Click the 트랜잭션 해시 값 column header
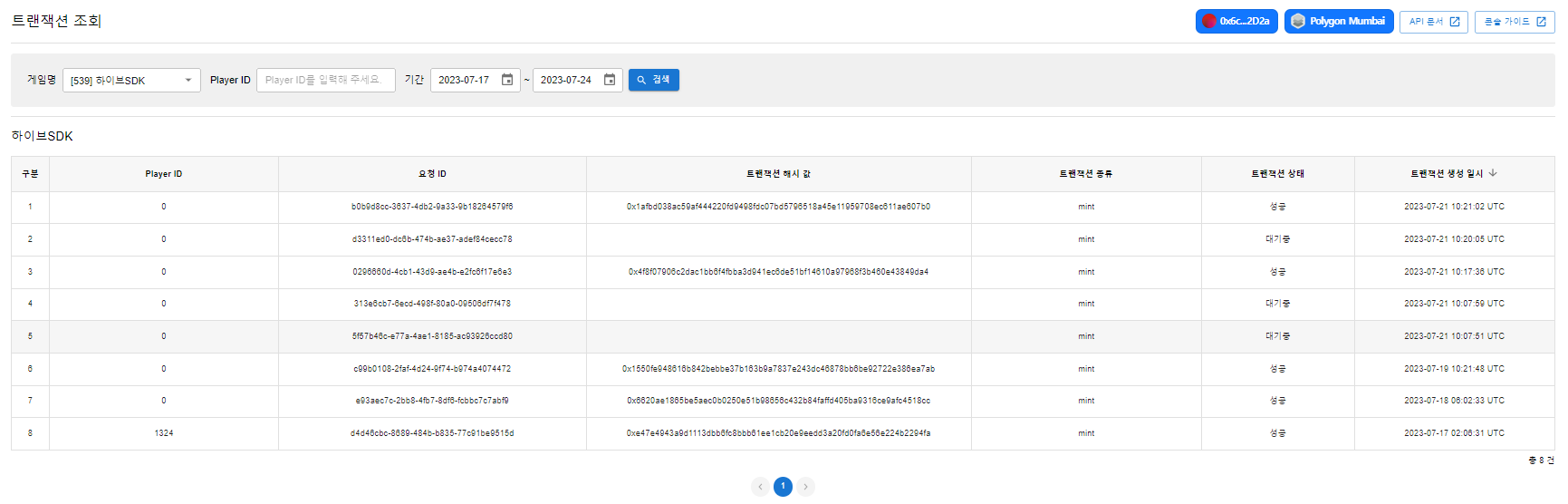The width and height of the screenshot is (1568, 504). 779,174
